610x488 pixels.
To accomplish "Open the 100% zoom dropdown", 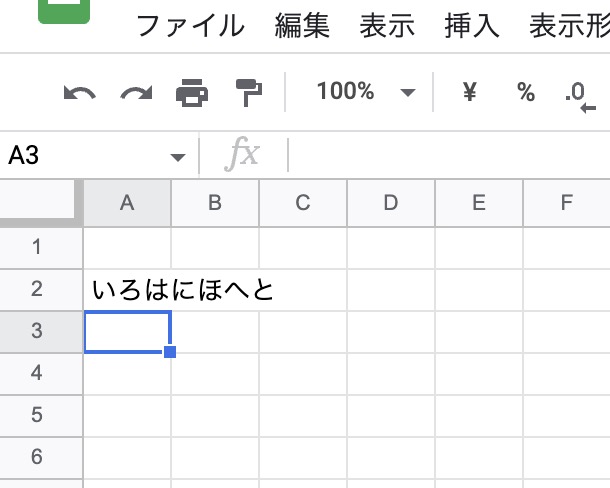I will (x=364, y=92).
